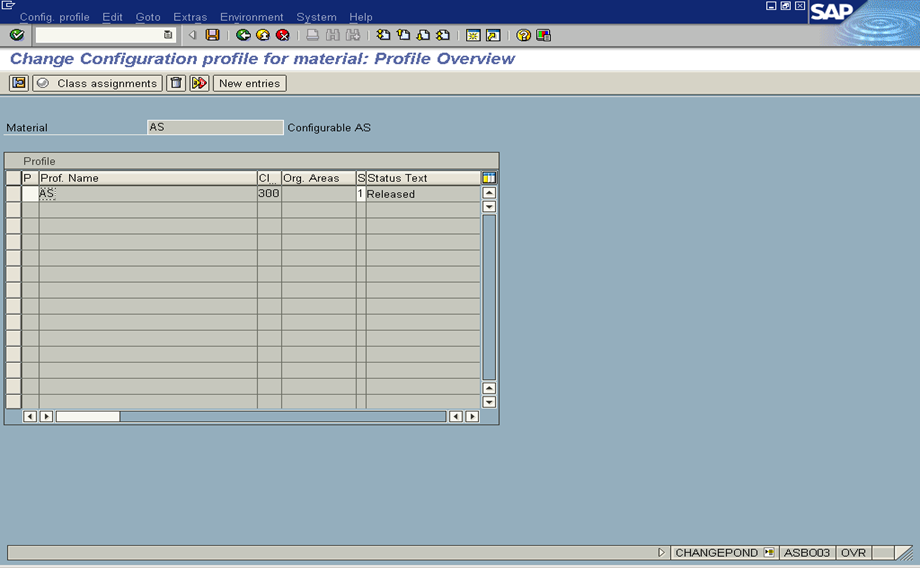Click the Prof. Name column header
Image resolution: width=920 pixels, height=568 pixels.
tap(148, 178)
